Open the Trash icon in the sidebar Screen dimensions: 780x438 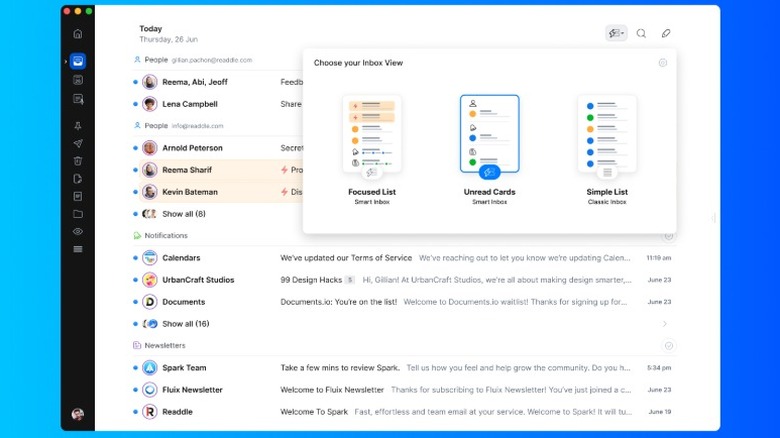(78, 161)
